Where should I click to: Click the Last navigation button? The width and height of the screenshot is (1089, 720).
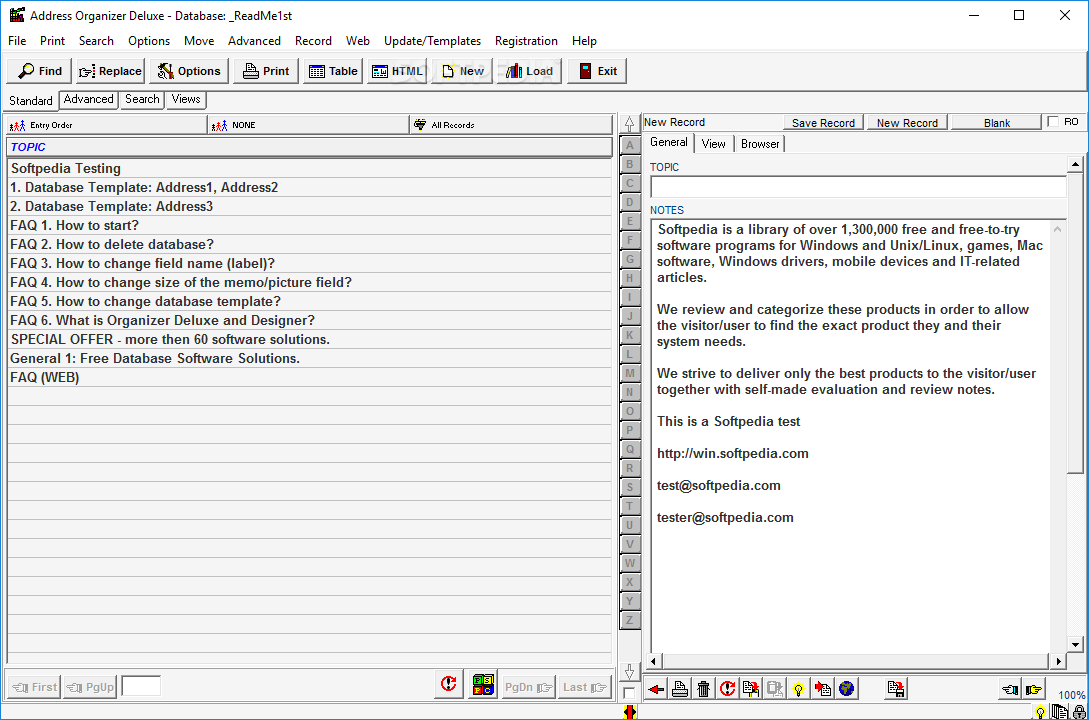pyautogui.click(x=585, y=687)
